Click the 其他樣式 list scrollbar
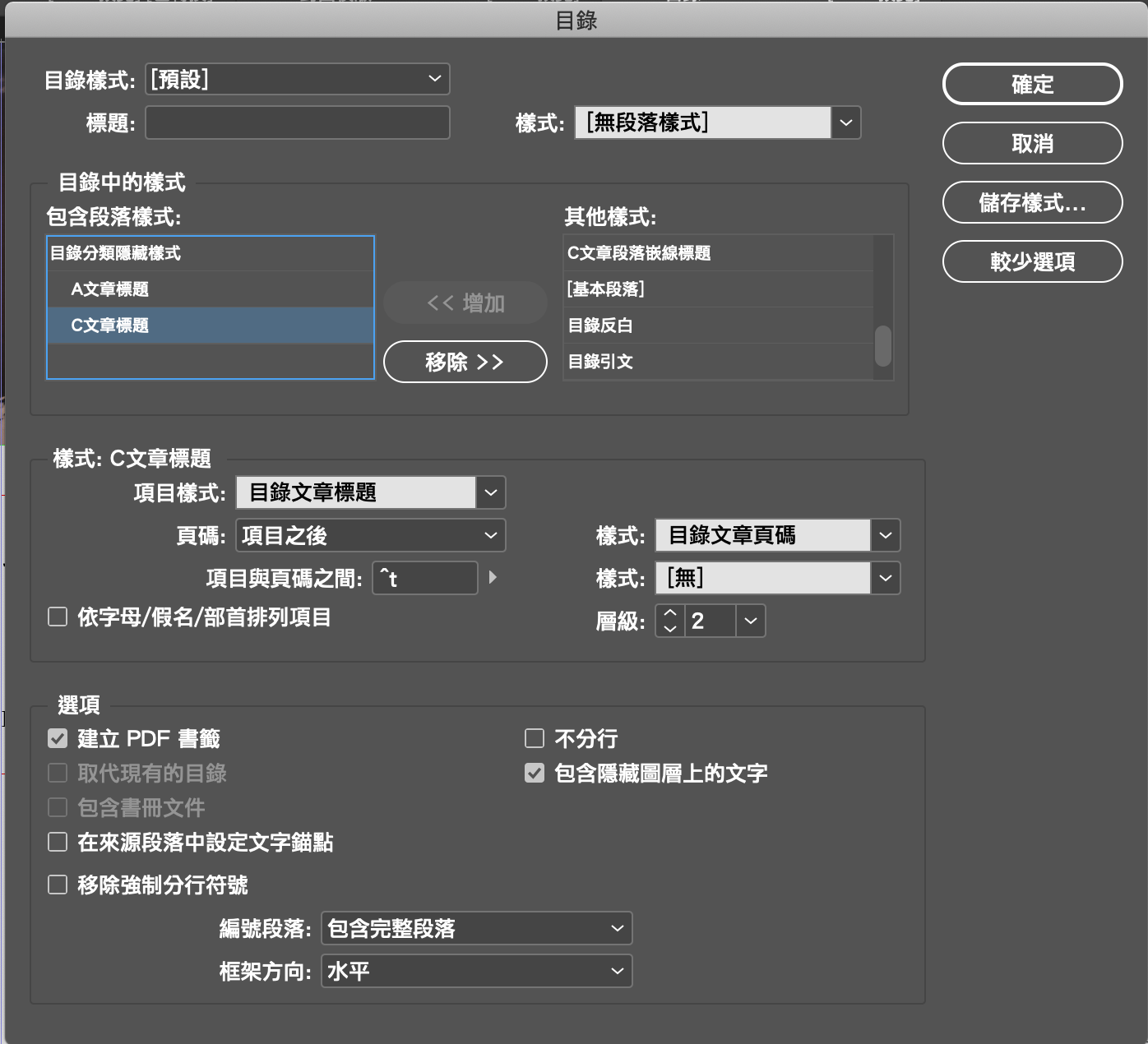1148x1044 pixels. (883, 346)
